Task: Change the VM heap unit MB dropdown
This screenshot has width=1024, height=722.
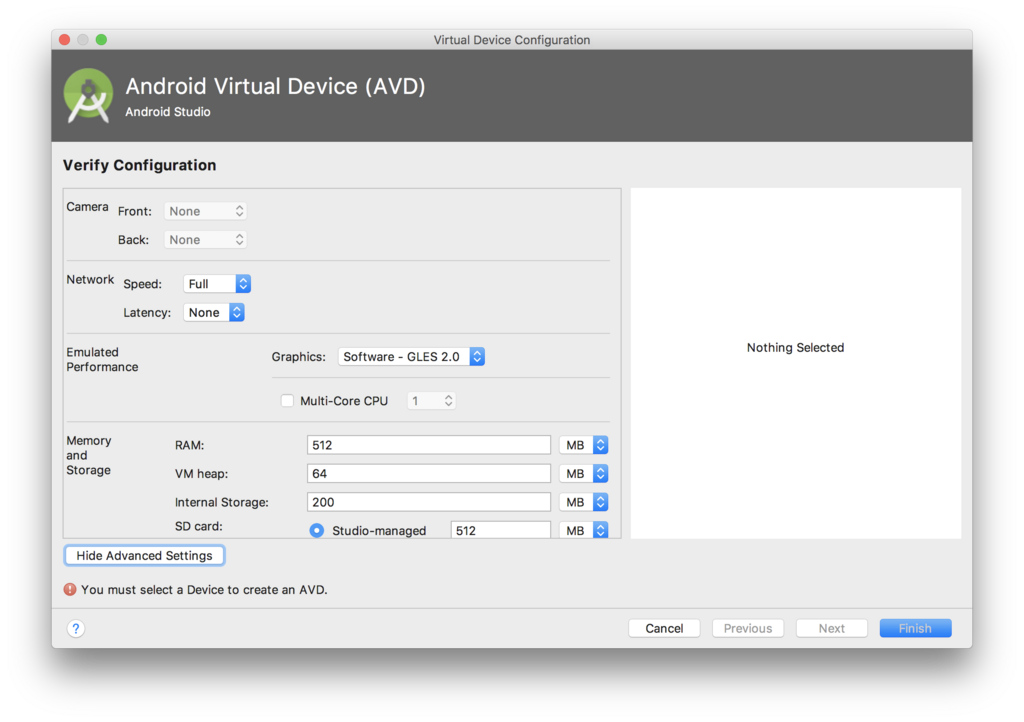Action: click(x=584, y=473)
